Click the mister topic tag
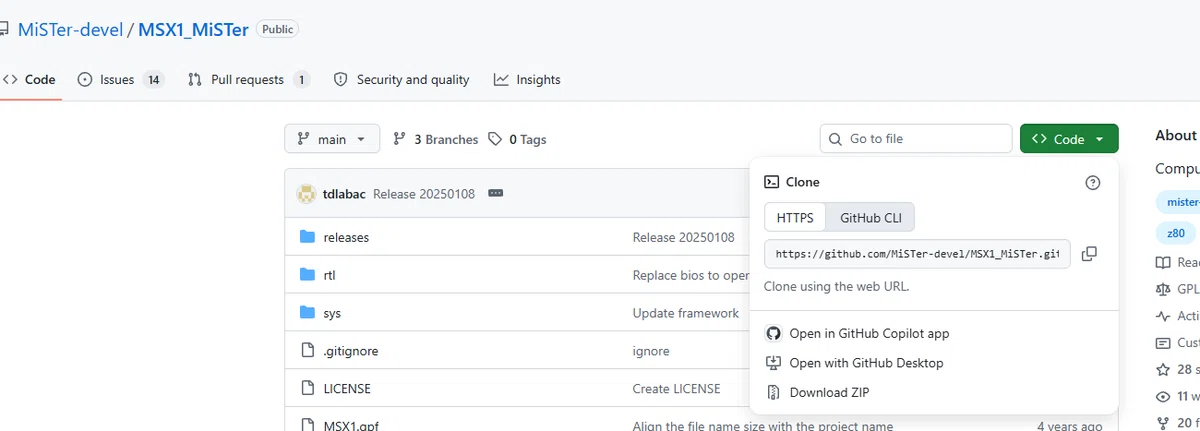 pyautogui.click(x=1179, y=201)
